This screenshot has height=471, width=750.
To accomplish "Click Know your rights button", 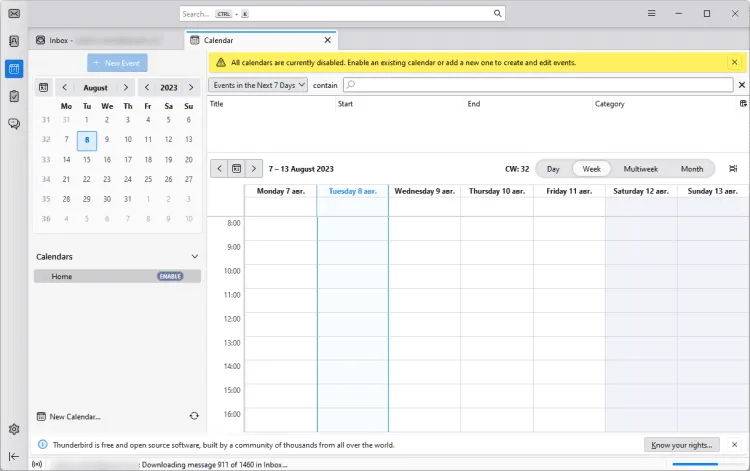I will click(682, 445).
